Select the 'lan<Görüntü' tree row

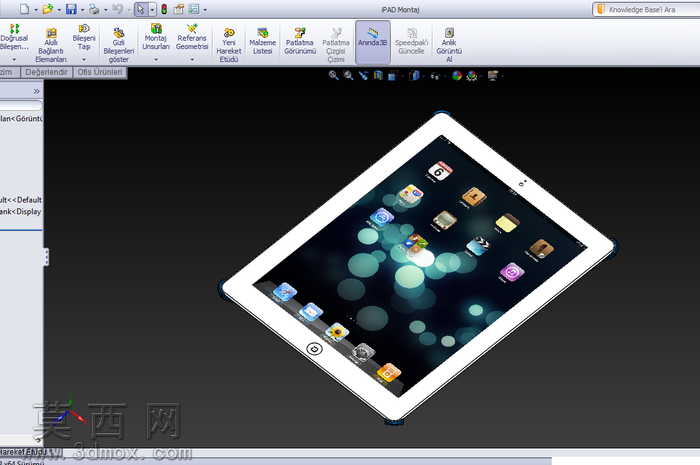(21, 119)
